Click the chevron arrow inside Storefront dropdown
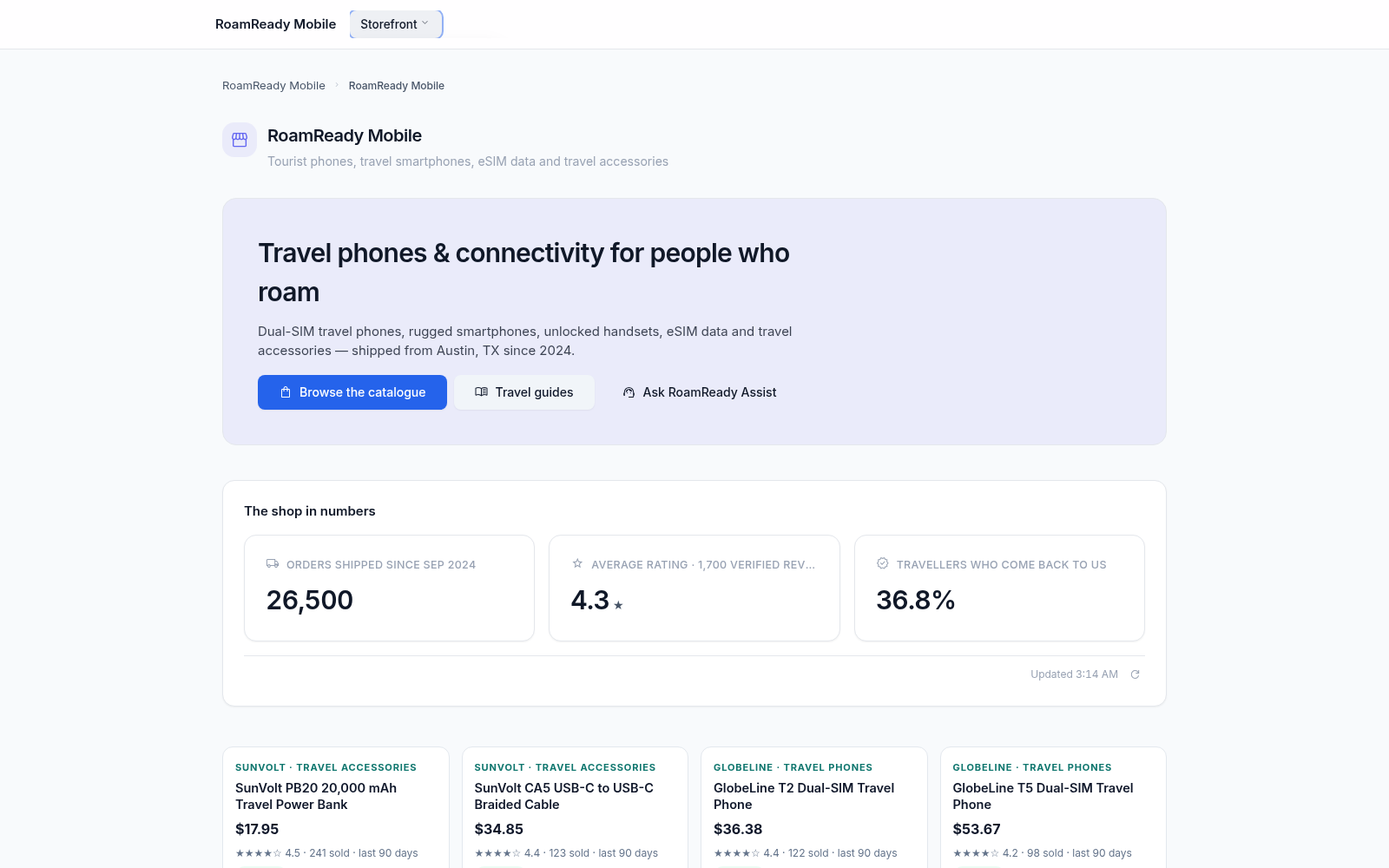This screenshot has width=1389, height=868. [x=425, y=23]
